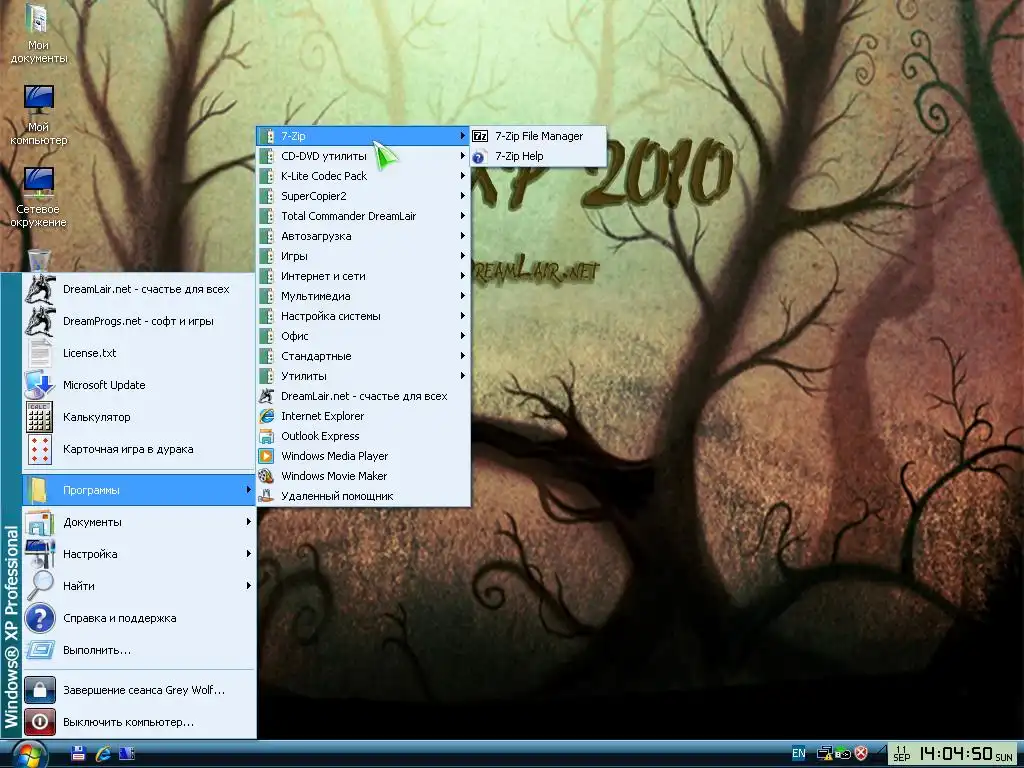
Task: Open Удаленный помощник
Action: pyautogui.click(x=363, y=496)
